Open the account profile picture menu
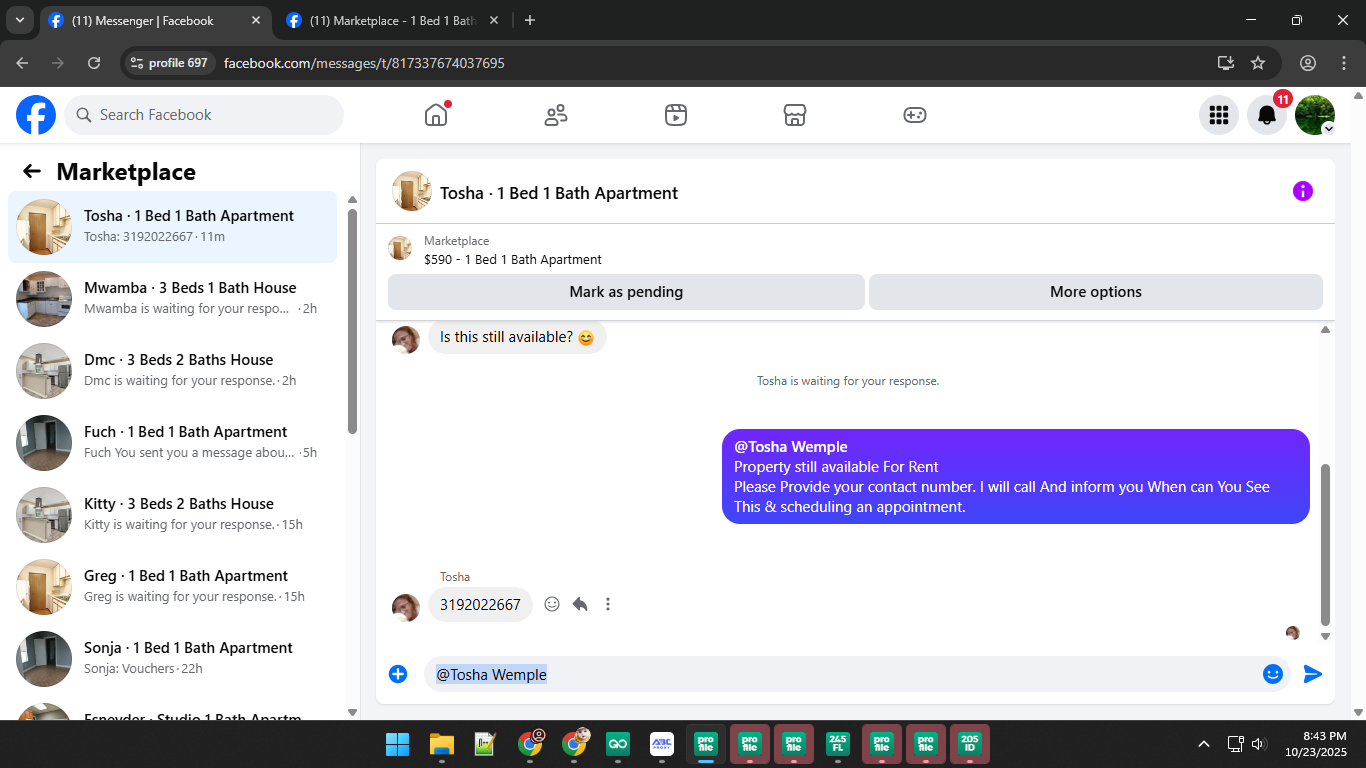 point(1315,115)
